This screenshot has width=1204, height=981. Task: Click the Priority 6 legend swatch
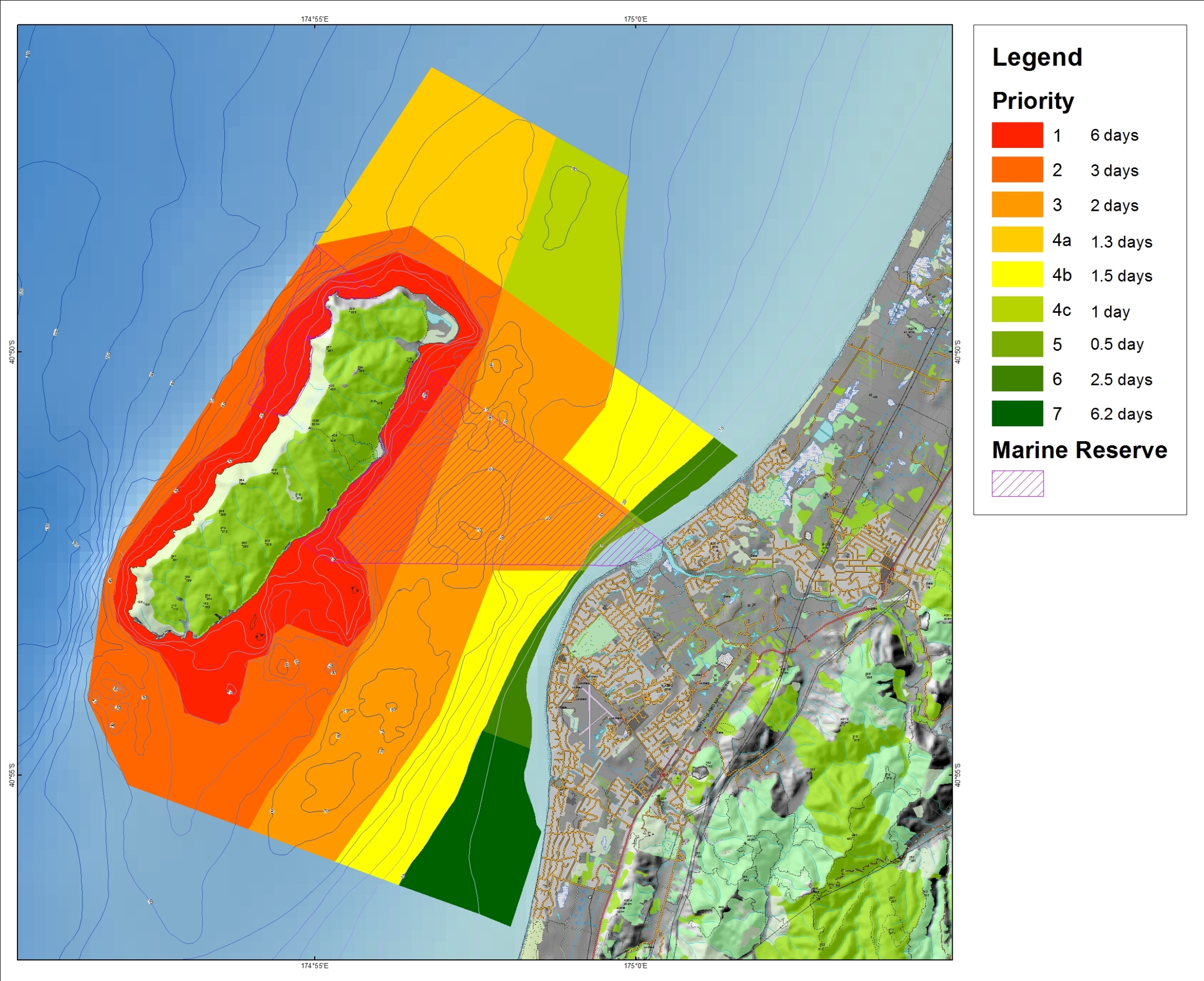(1017, 379)
